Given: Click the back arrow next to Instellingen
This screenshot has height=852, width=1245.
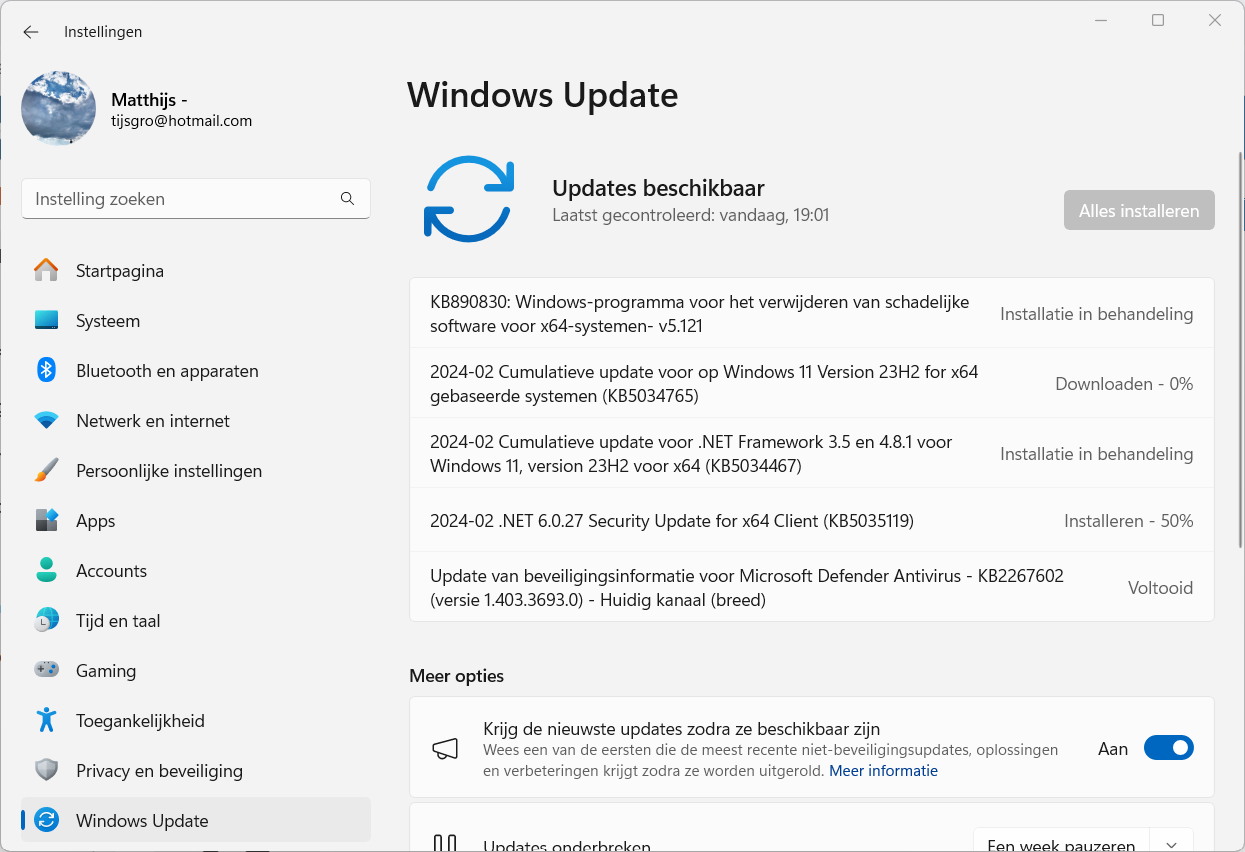Looking at the screenshot, I should (31, 32).
